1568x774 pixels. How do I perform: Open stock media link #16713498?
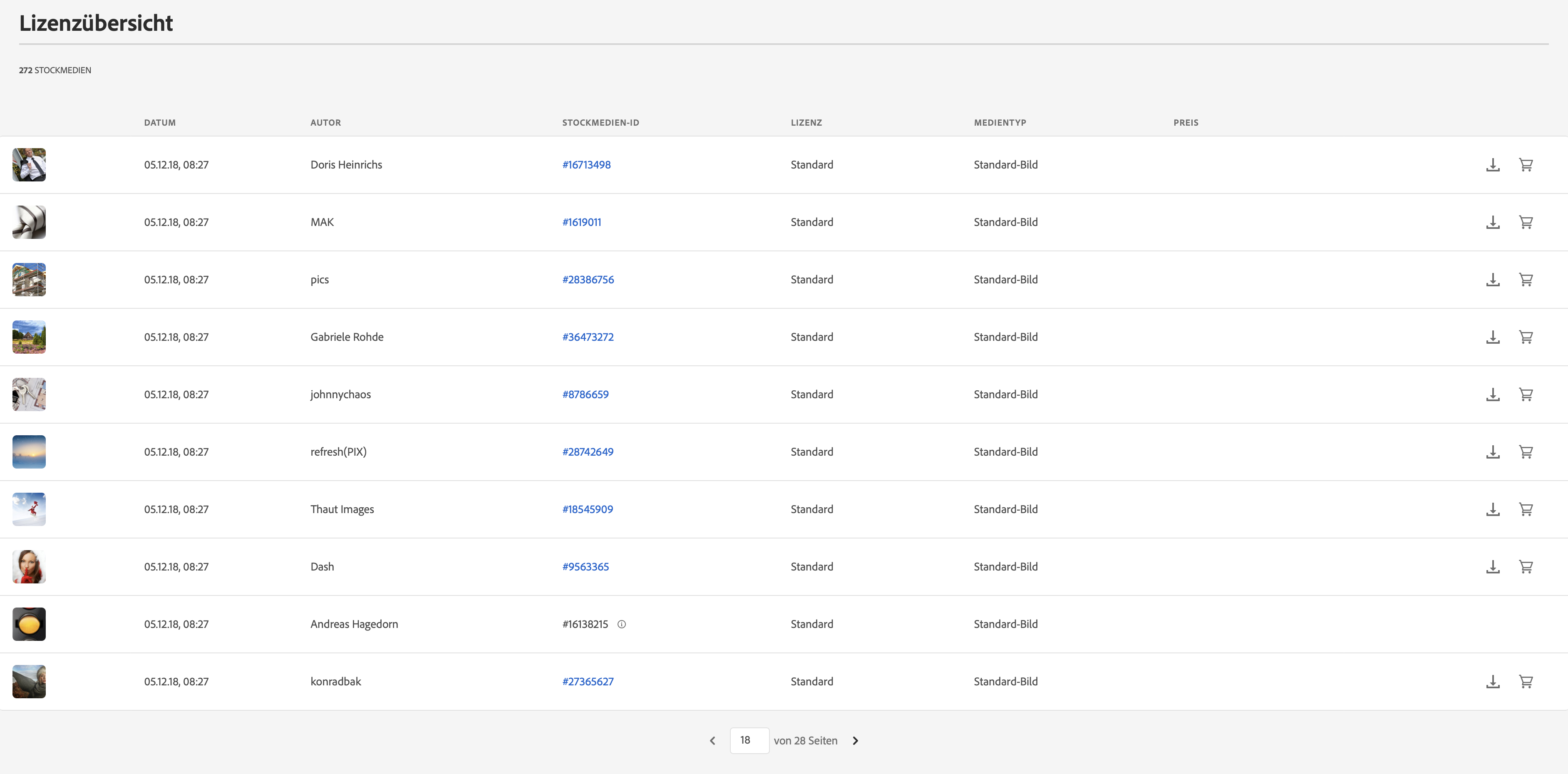point(586,165)
